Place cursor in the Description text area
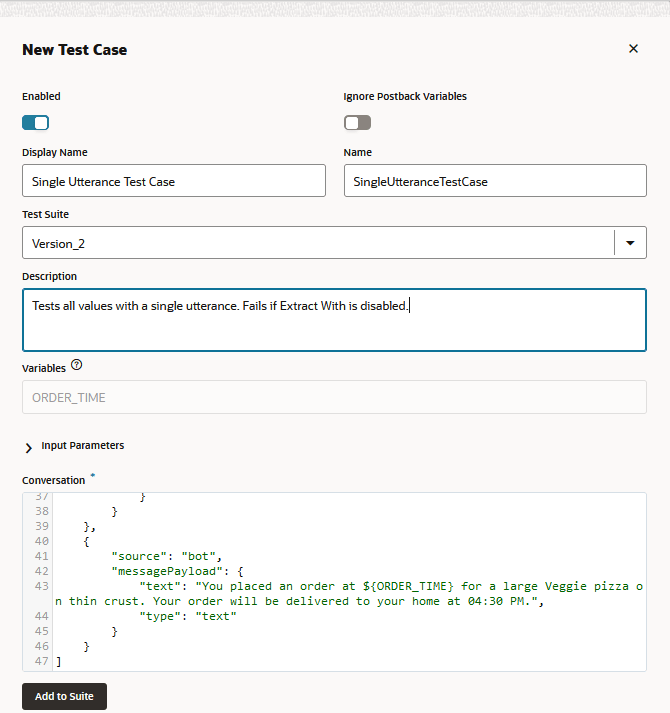The width and height of the screenshot is (670, 713). pos(334,320)
